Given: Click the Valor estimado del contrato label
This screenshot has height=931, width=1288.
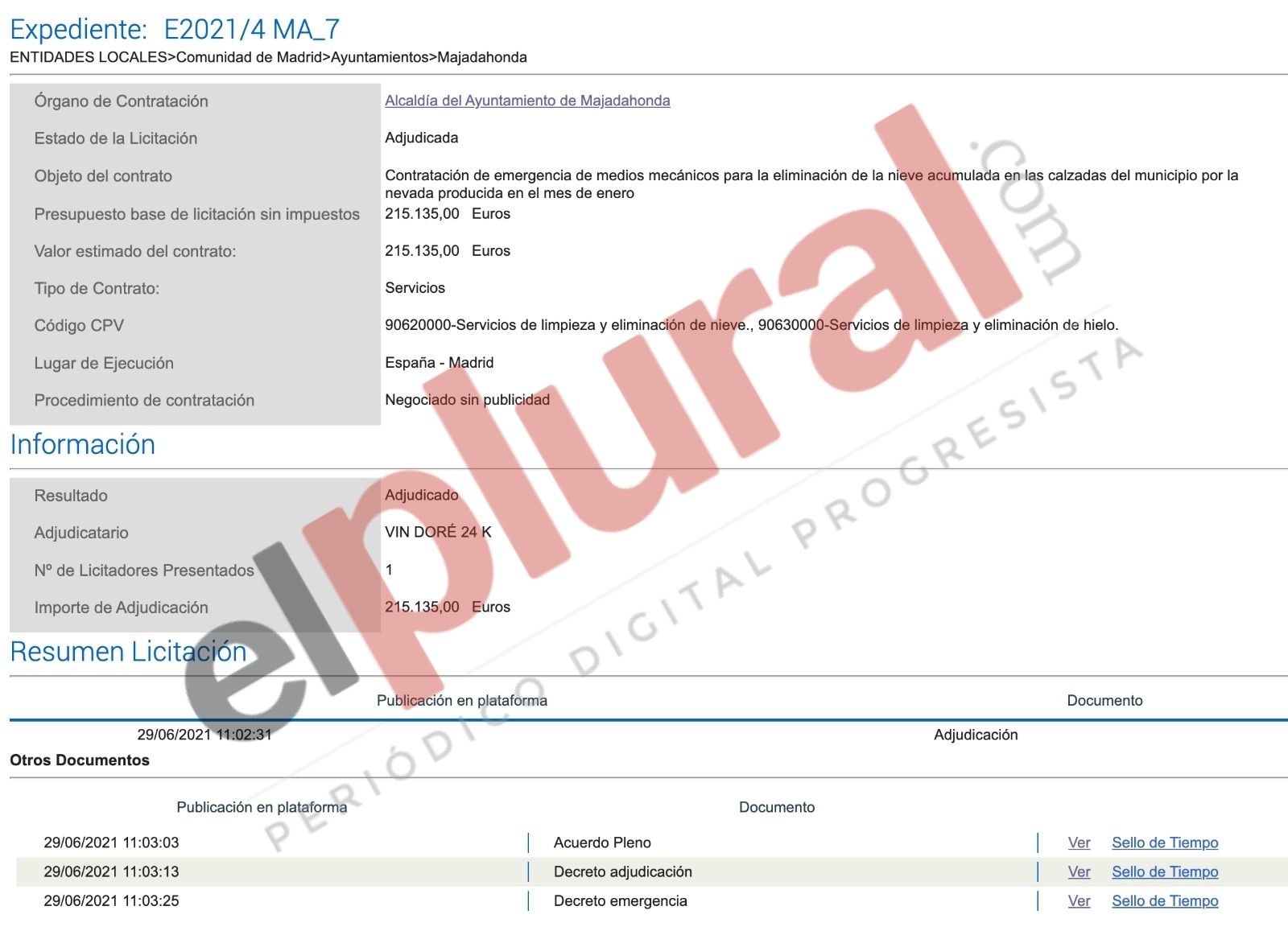Looking at the screenshot, I should point(134,251).
